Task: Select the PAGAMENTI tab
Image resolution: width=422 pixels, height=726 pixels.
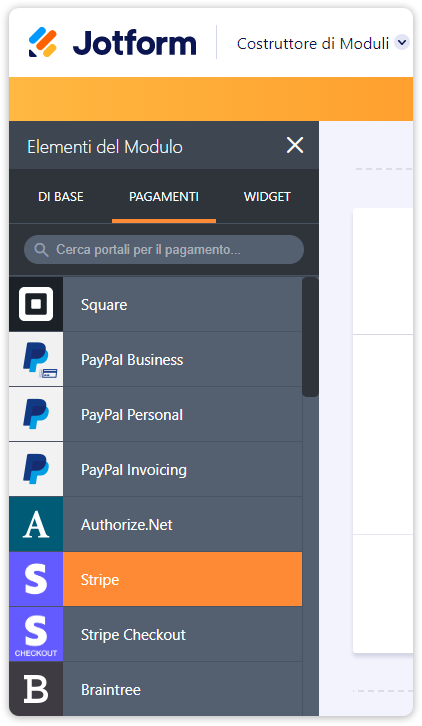Action: 164,197
